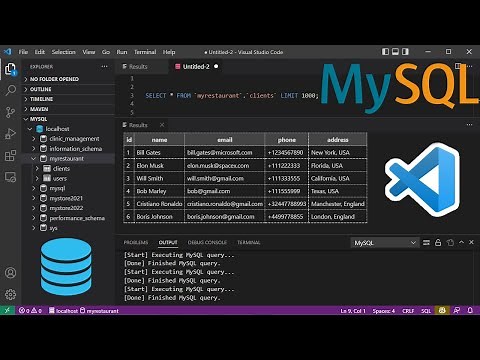Select the performance_schema database row
Viewport: 480px width, 360px height.
click(x=68, y=218)
